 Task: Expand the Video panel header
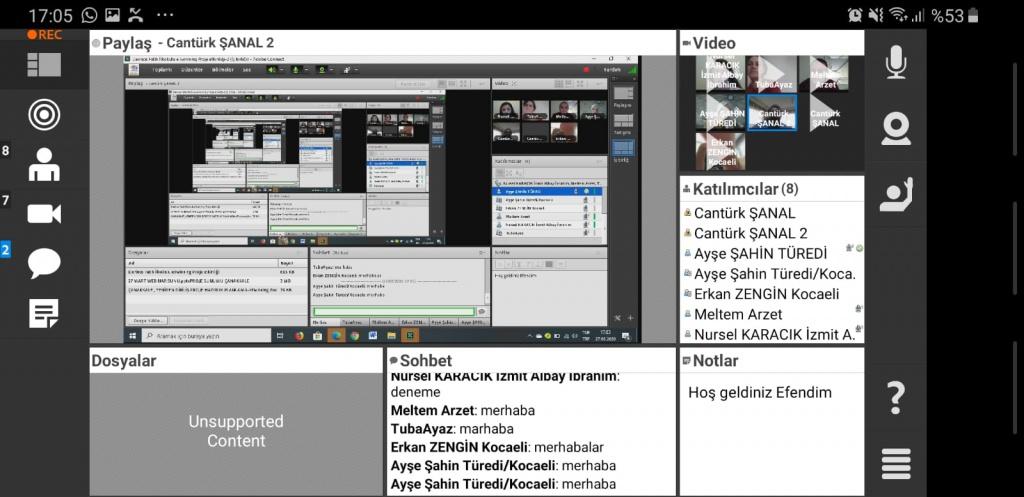pyautogui.click(x=713, y=43)
